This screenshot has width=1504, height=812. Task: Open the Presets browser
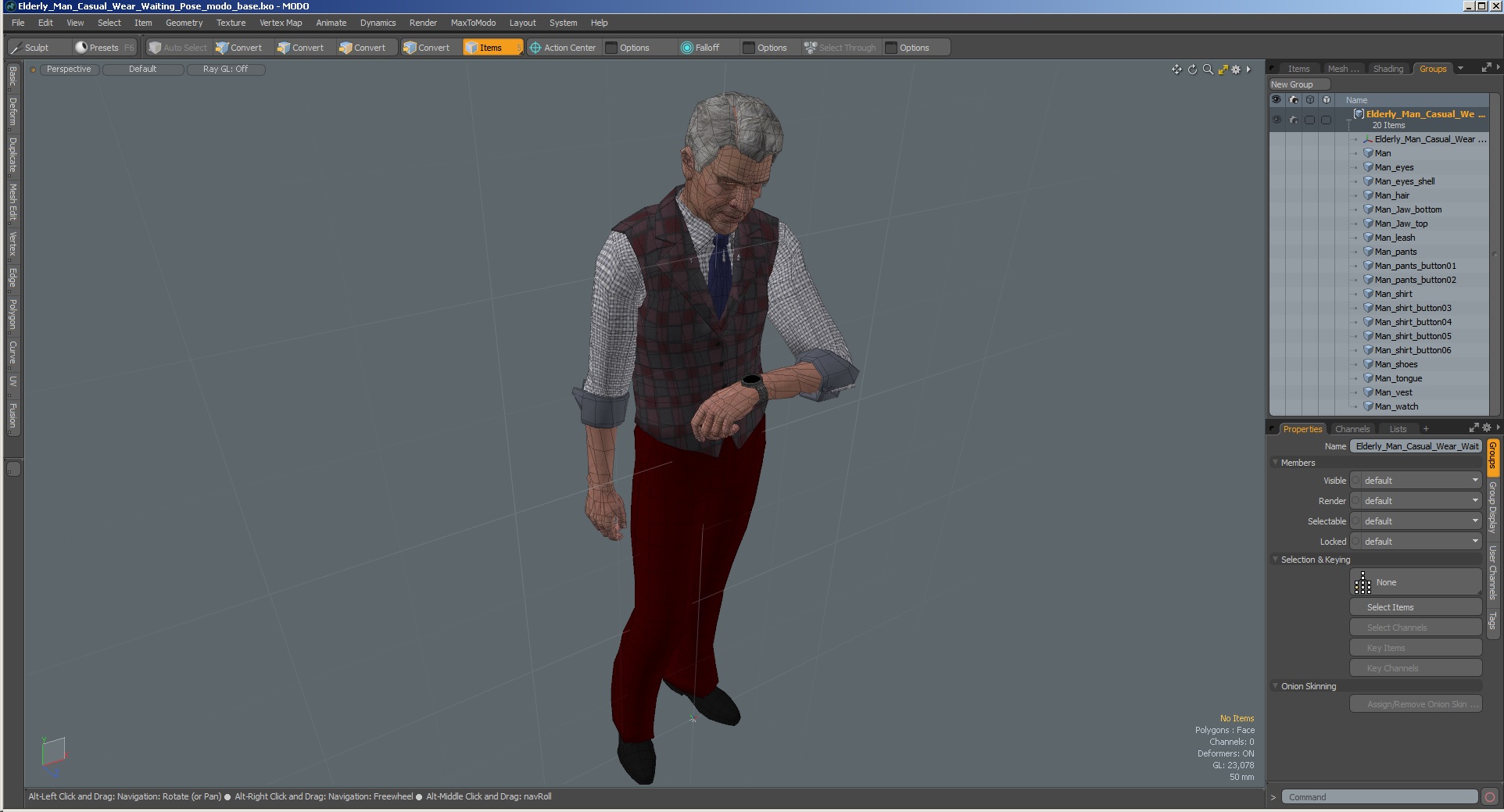pos(104,48)
